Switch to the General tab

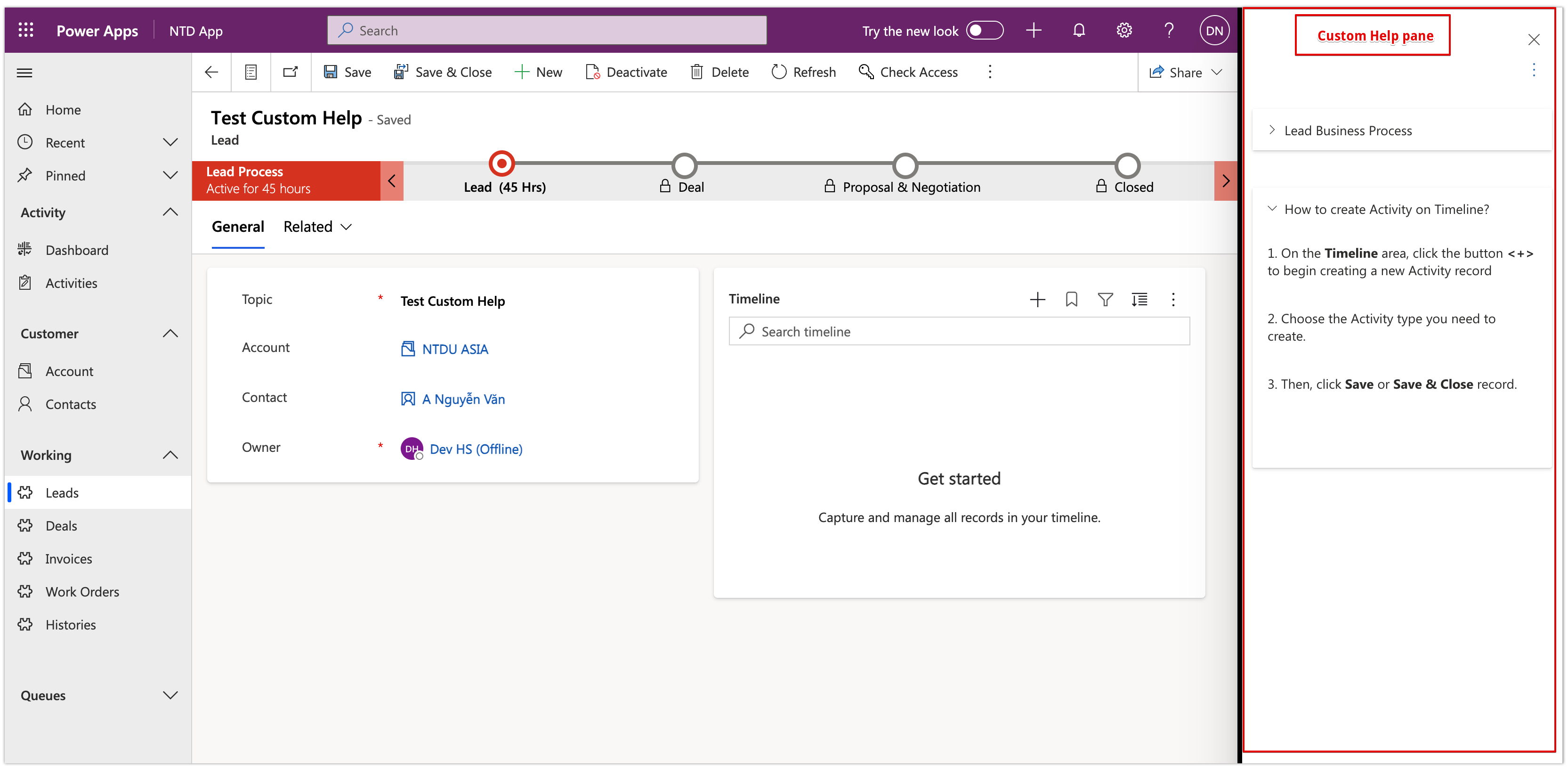pos(237,227)
